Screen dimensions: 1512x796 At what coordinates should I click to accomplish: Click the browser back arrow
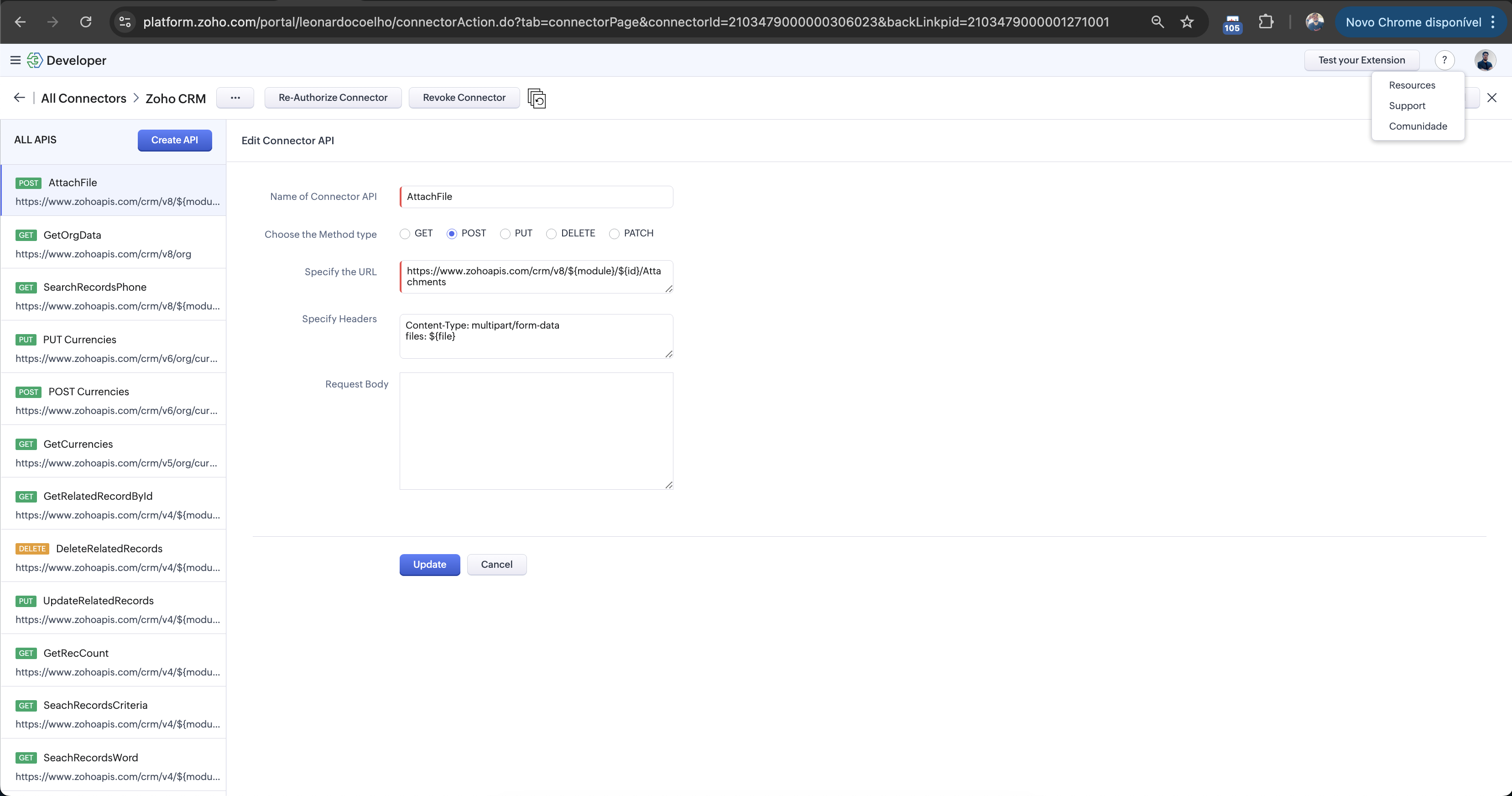tap(20, 22)
